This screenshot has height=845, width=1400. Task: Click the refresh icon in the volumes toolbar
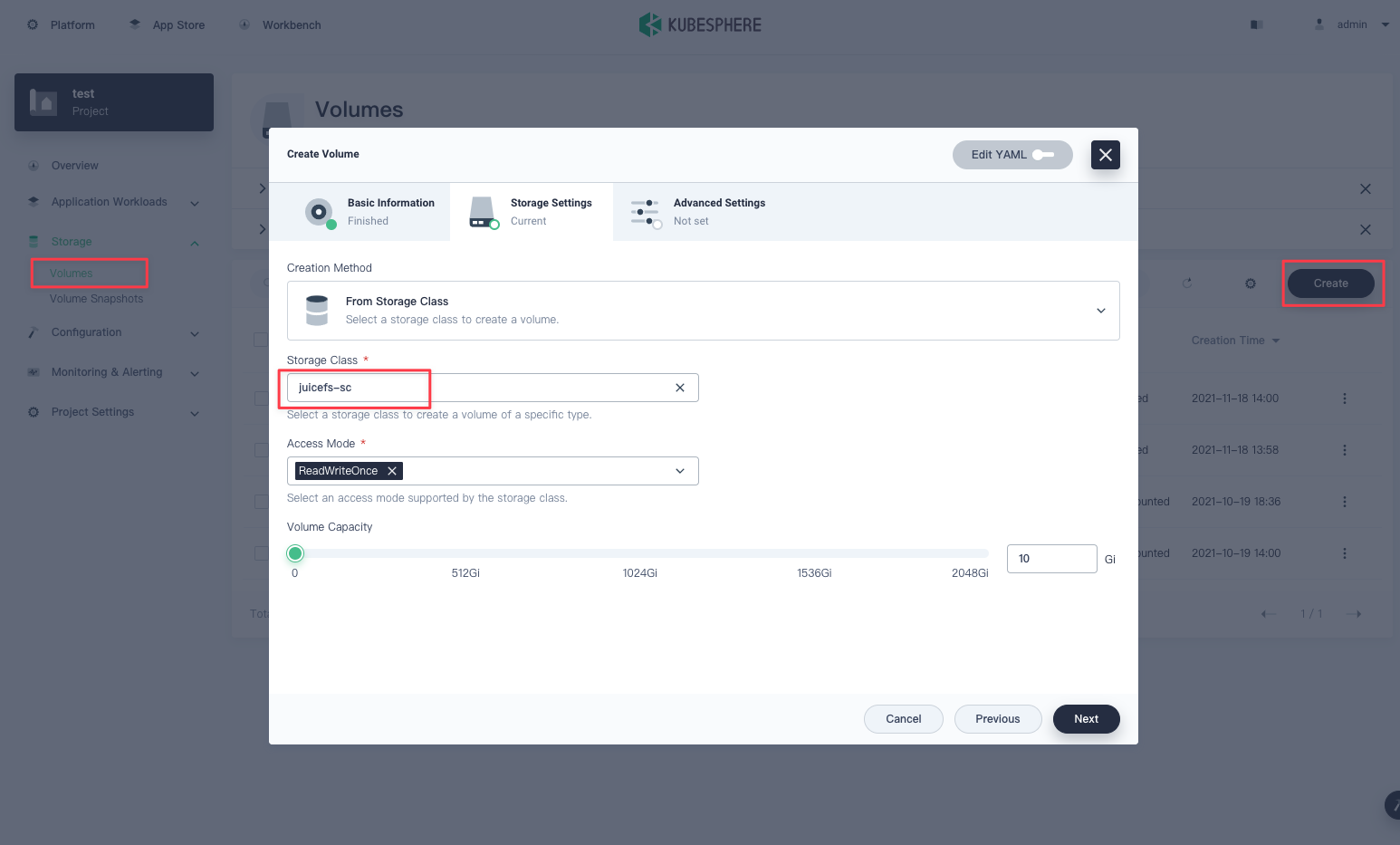pos(1186,283)
